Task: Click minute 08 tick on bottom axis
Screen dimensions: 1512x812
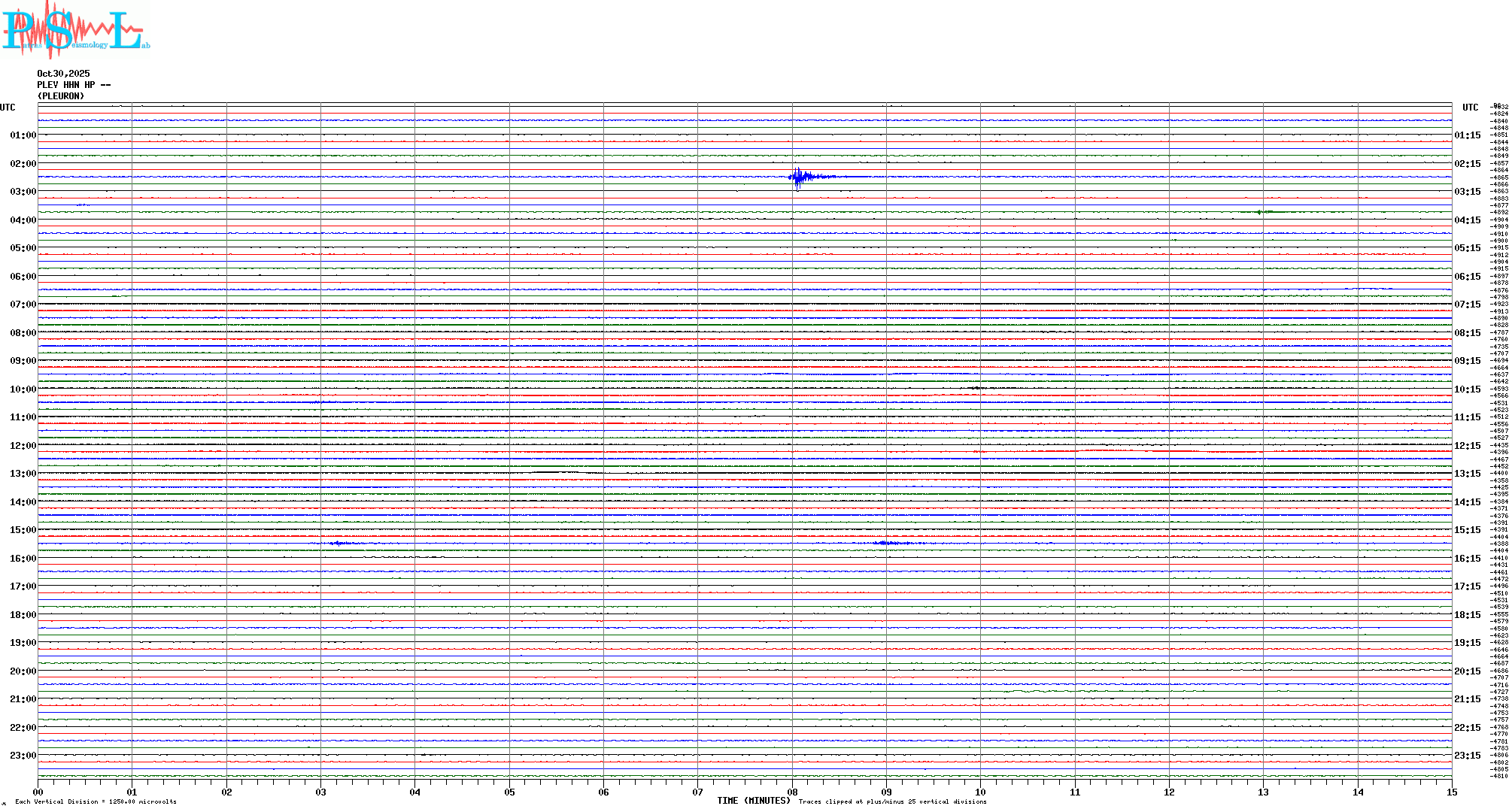Action: pyautogui.click(x=792, y=792)
